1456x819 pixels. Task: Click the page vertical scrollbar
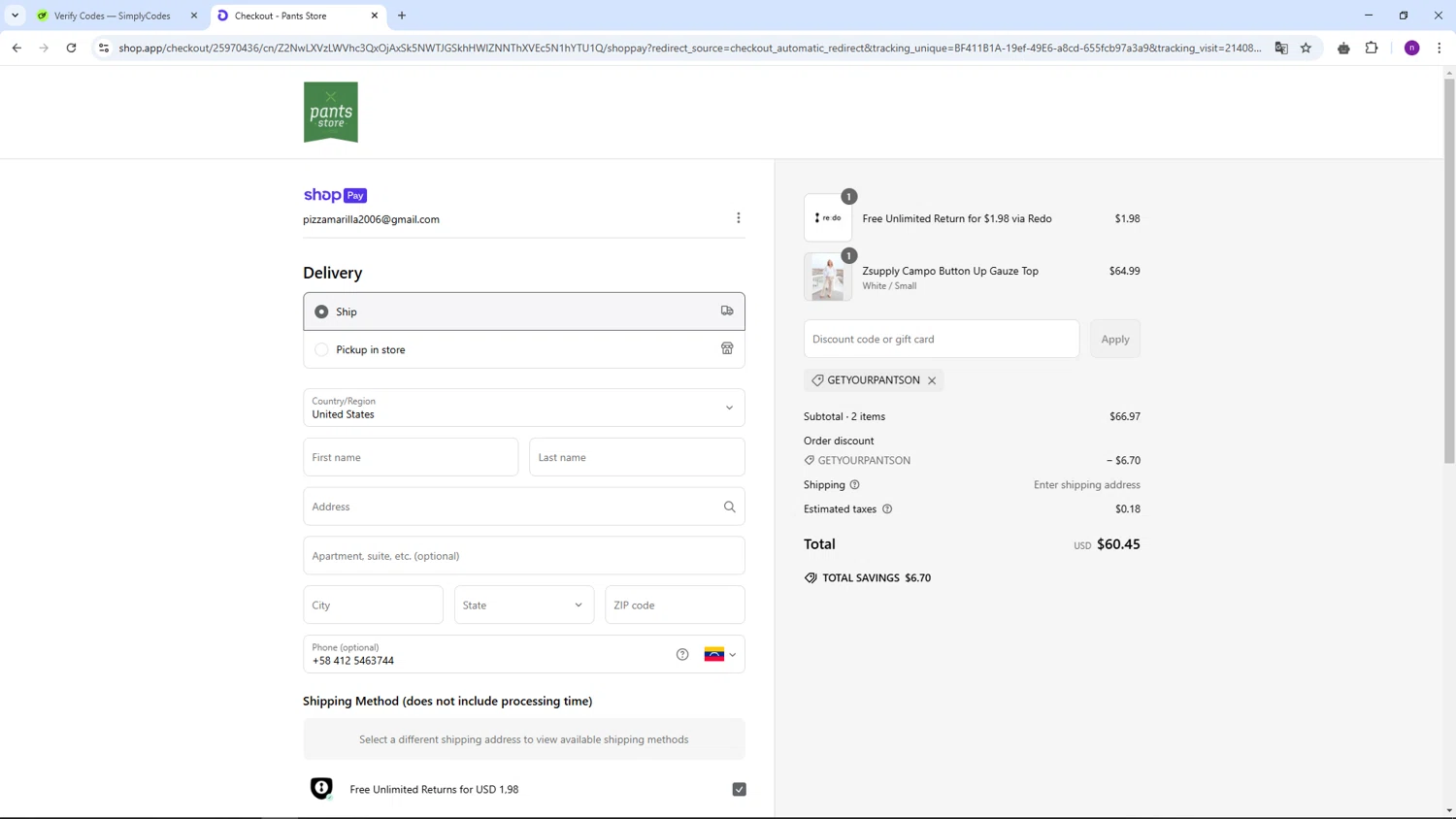1449,272
